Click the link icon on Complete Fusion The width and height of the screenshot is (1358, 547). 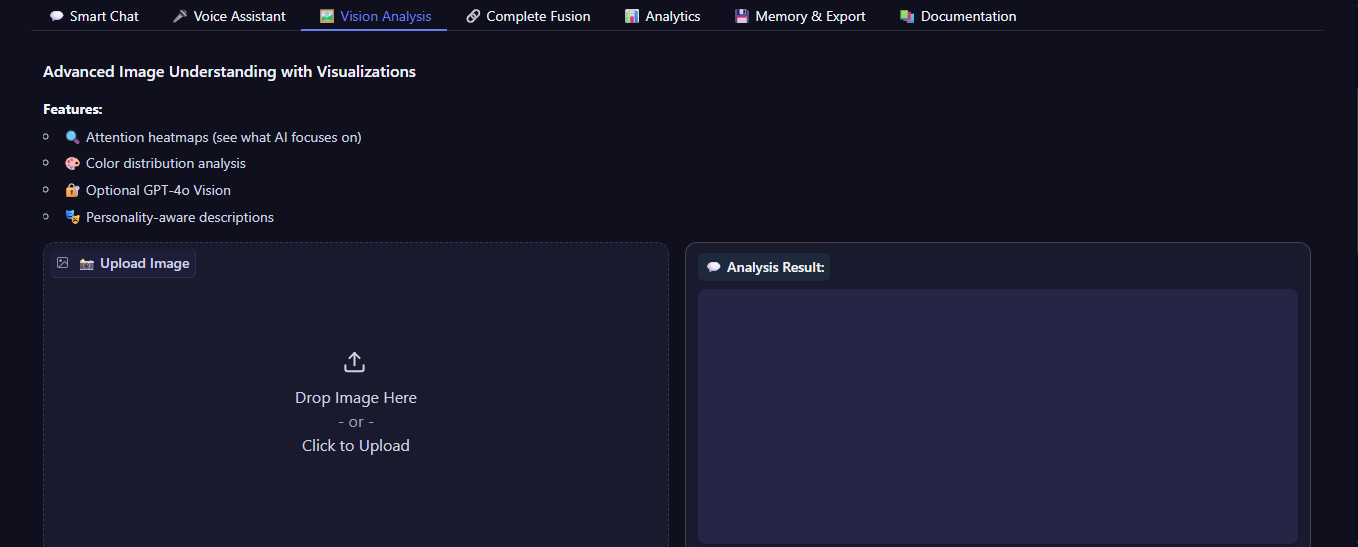click(x=473, y=16)
